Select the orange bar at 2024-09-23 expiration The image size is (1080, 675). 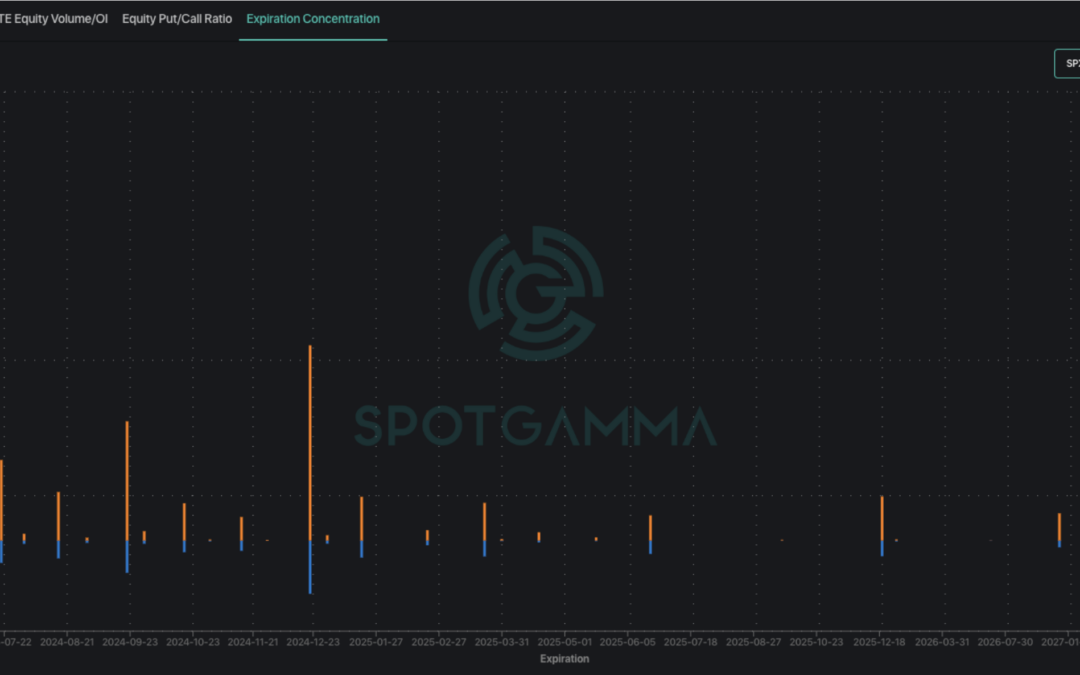tap(127, 481)
